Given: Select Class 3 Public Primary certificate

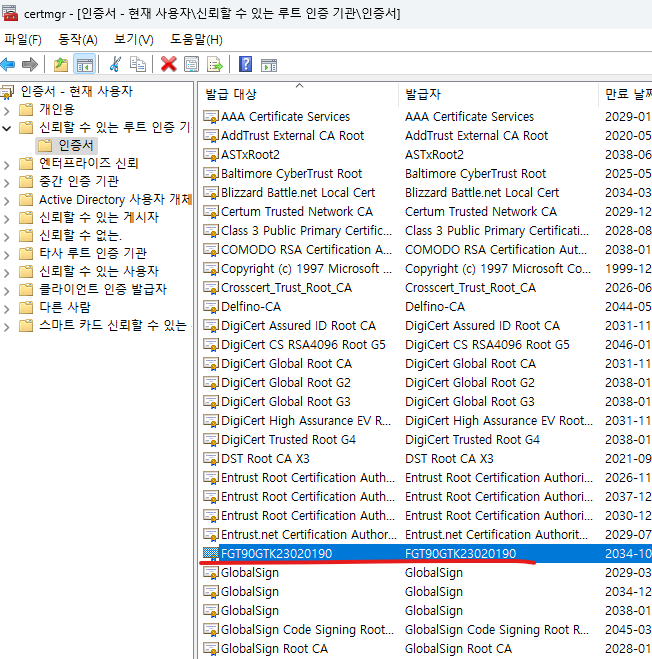Looking at the screenshot, I should pos(426,230).
